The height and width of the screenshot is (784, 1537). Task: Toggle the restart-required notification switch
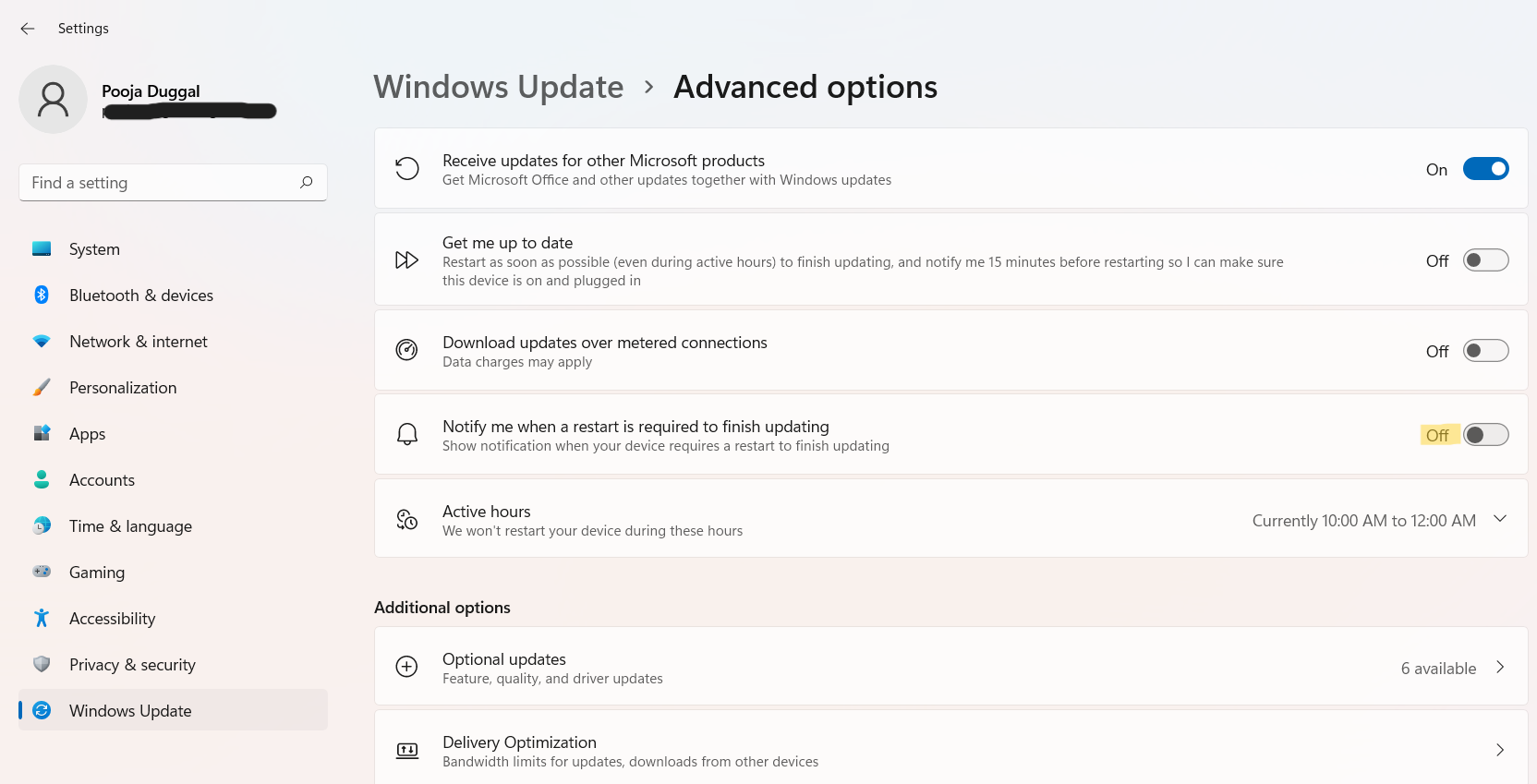point(1485,435)
